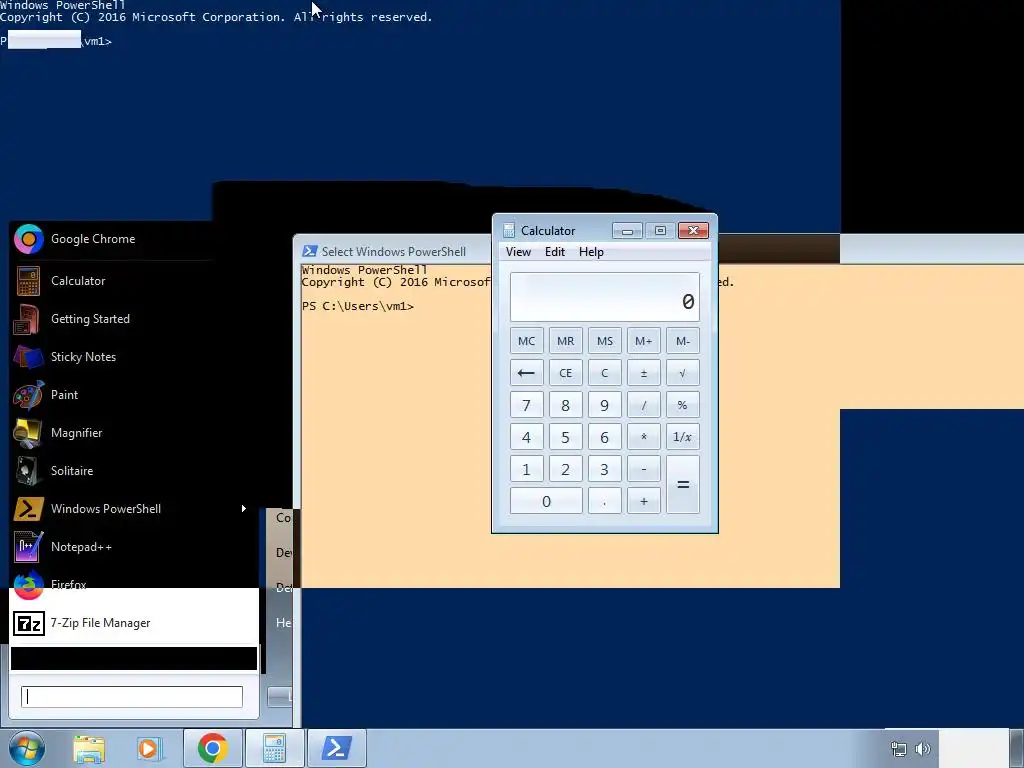Viewport: 1024px width, 768px height.
Task: Open Calculator from the Start menu list
Action: click(134, 281)
